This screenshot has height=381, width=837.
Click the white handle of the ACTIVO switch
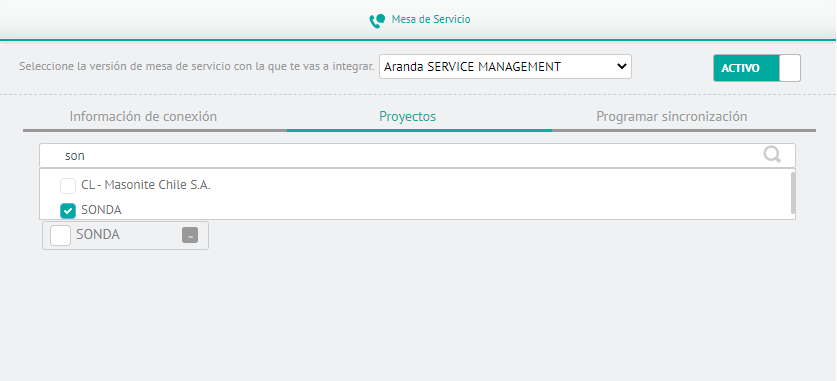[789, 68]
